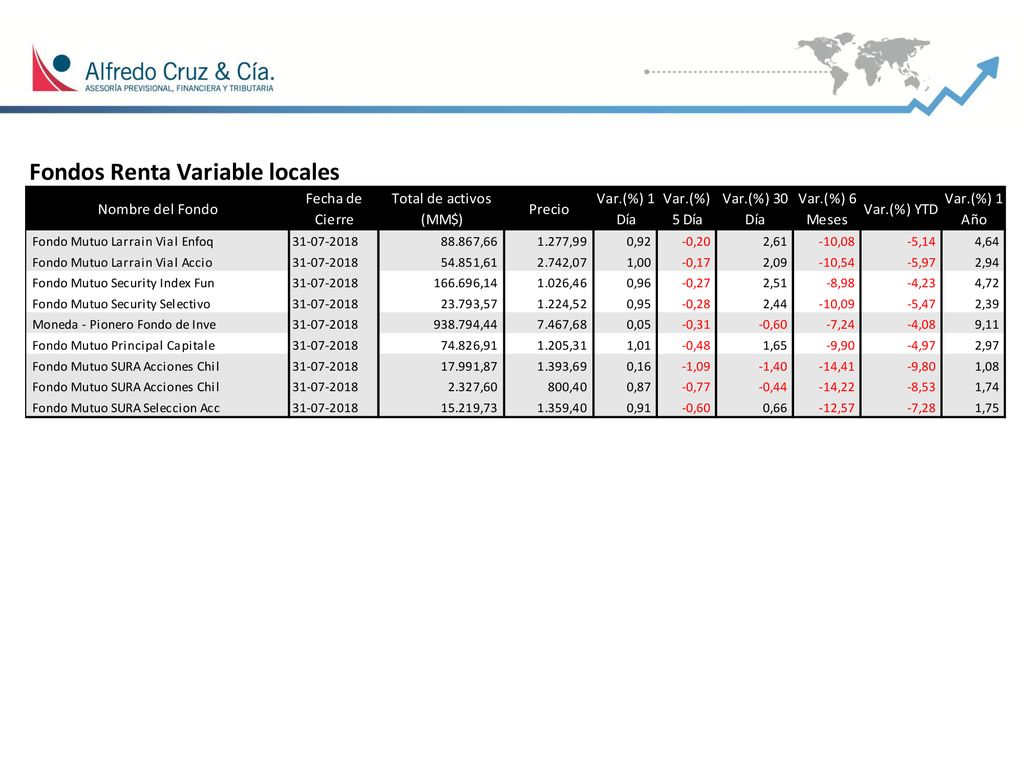The height and width of the screenshot is (768, 1024).
Task: Click 6-month variation value -14,41
Action: (x=836, y=366)
